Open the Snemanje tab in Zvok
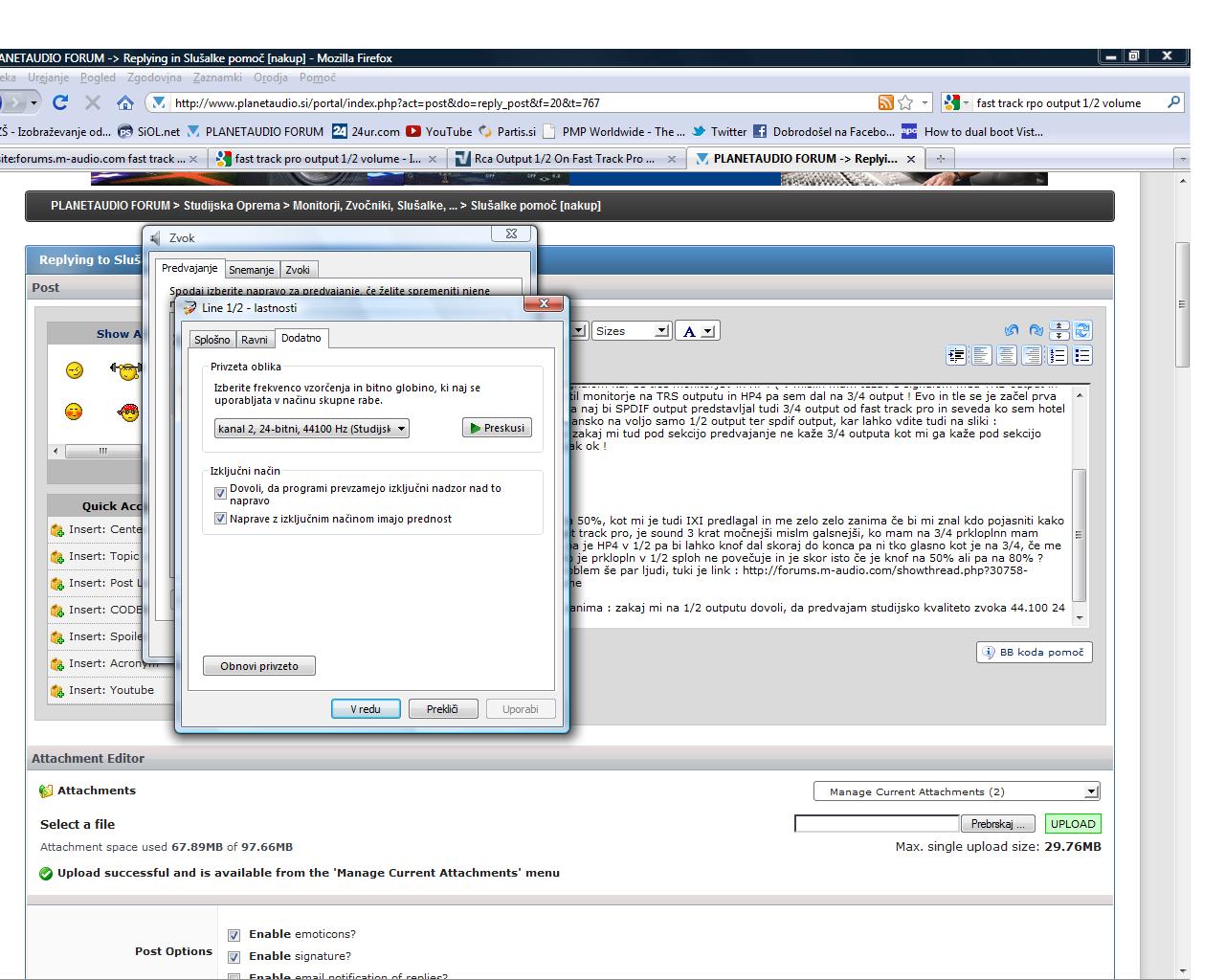 pos(251,270)
